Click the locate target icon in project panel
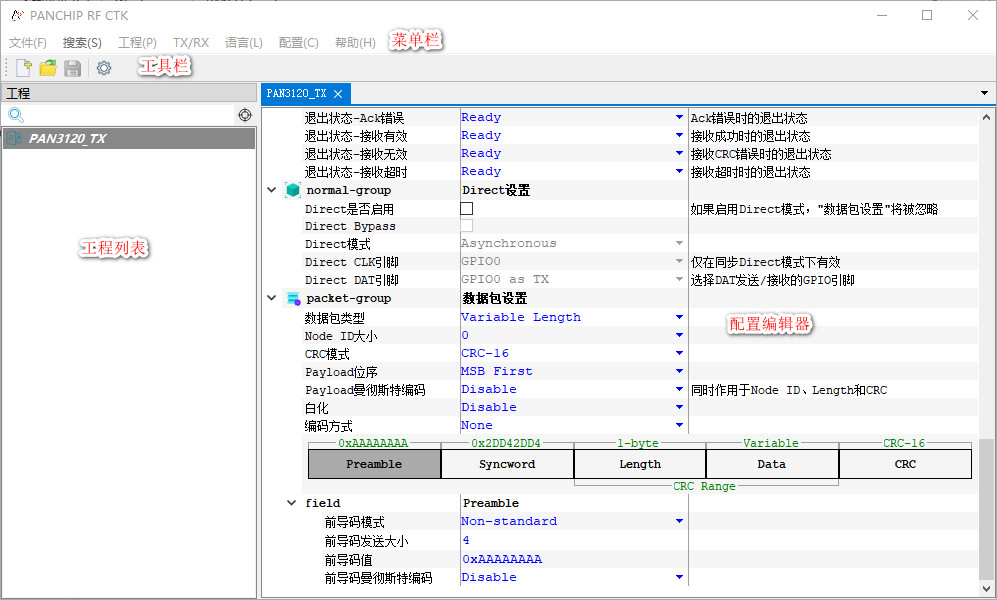The width and height of the screenshot is (997, 600). [x=245, y=116]
